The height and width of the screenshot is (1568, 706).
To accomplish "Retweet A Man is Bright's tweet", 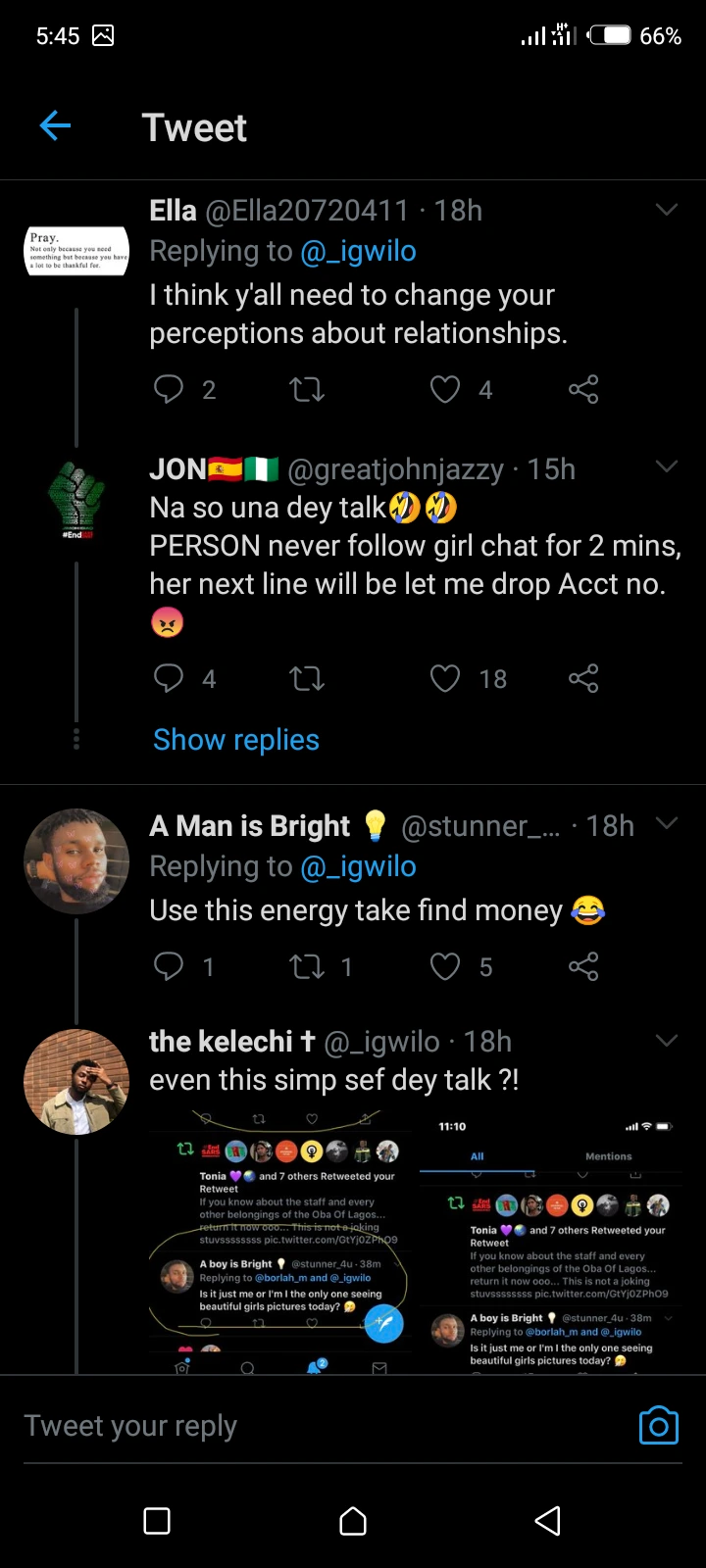I will [x=307, y=967].
